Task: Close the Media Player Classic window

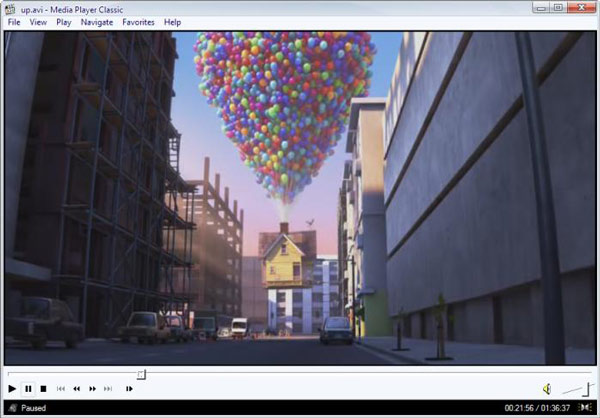Action: coord(581,8)
